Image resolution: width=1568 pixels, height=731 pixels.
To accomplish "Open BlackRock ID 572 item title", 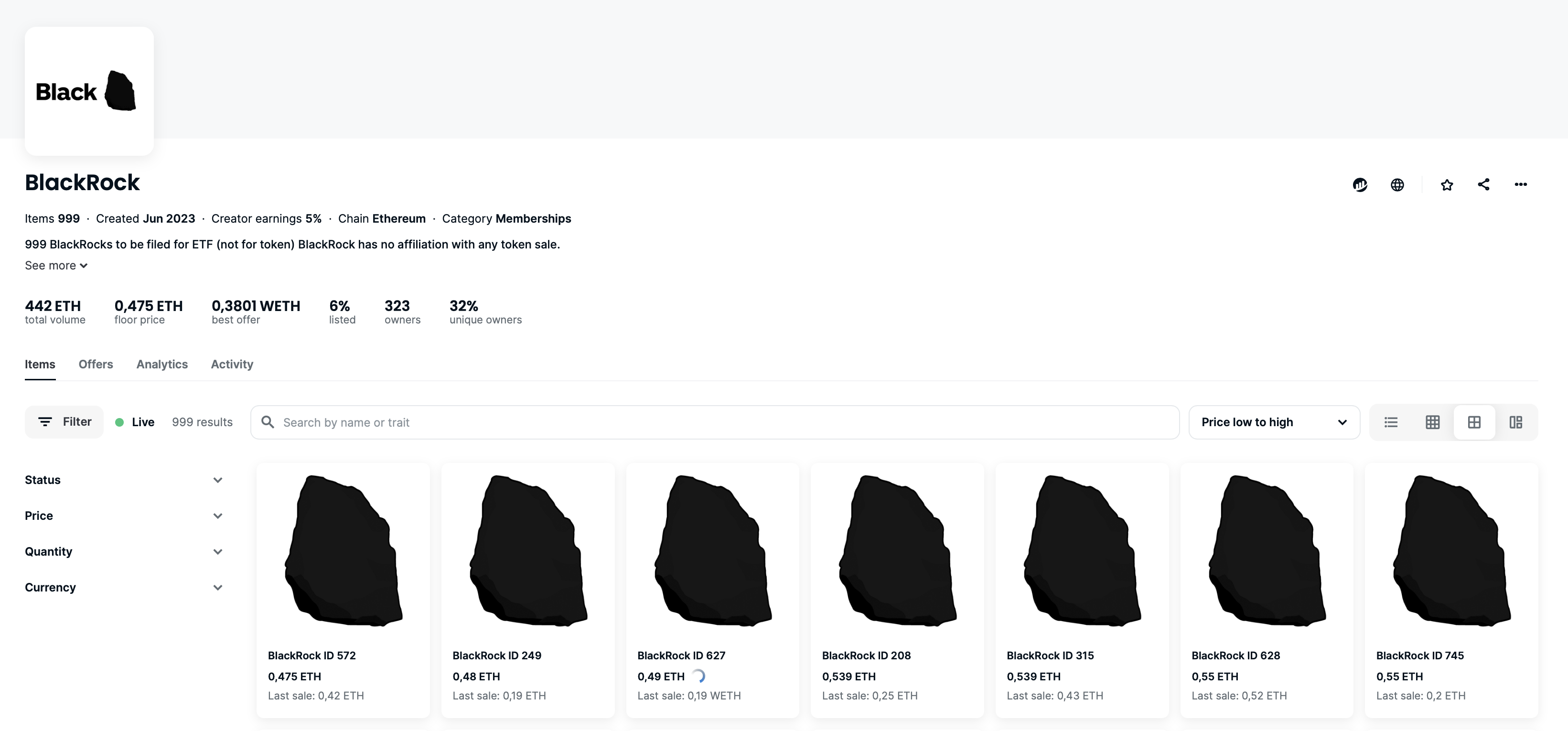I will pos(311,656).
